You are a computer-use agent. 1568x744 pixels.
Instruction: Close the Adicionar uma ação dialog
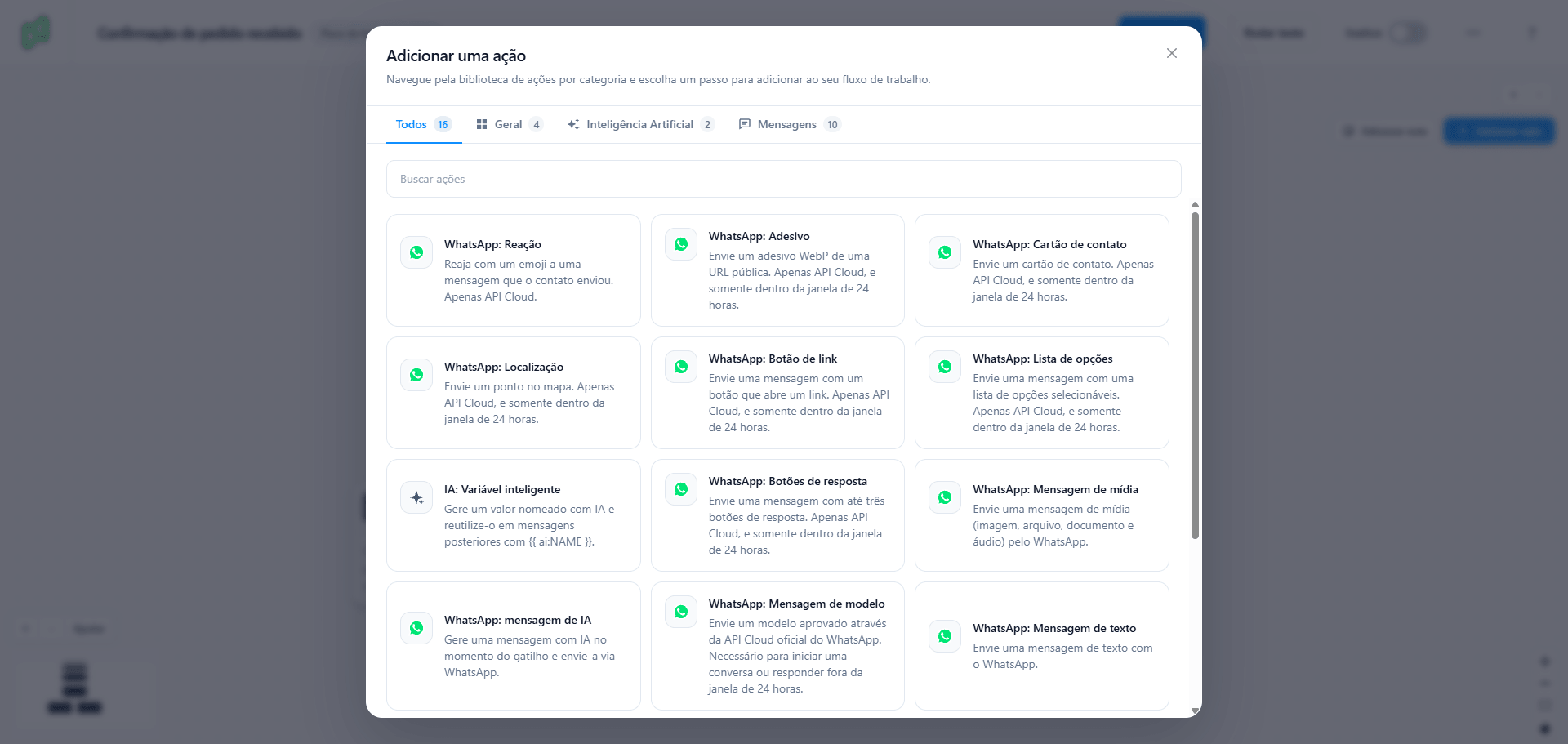click(x=1172, y=53)
